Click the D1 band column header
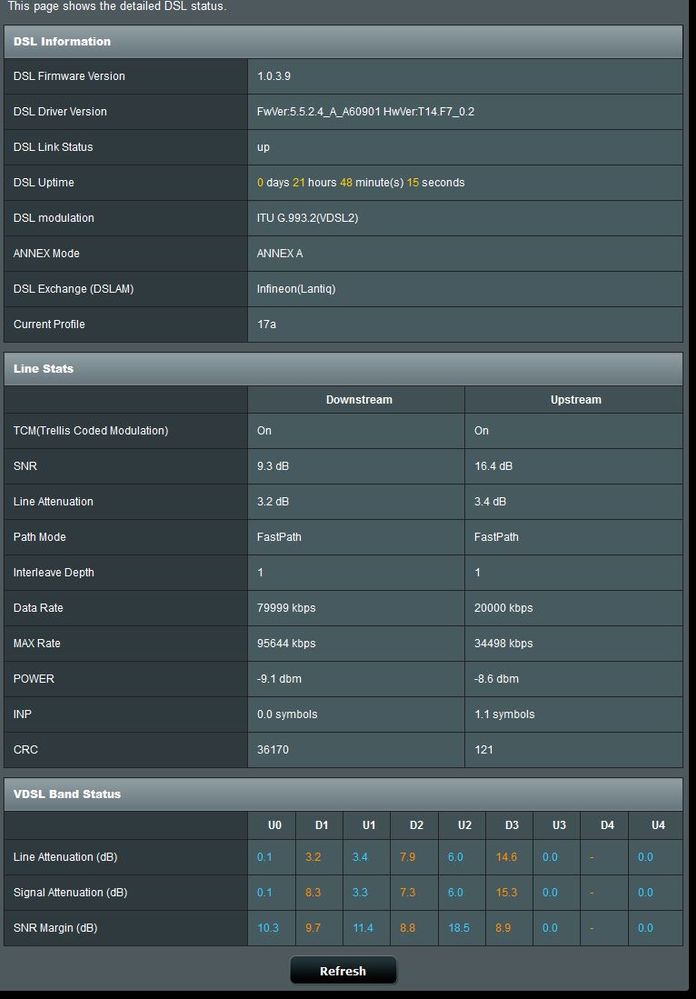 click(x=321, y=826)
